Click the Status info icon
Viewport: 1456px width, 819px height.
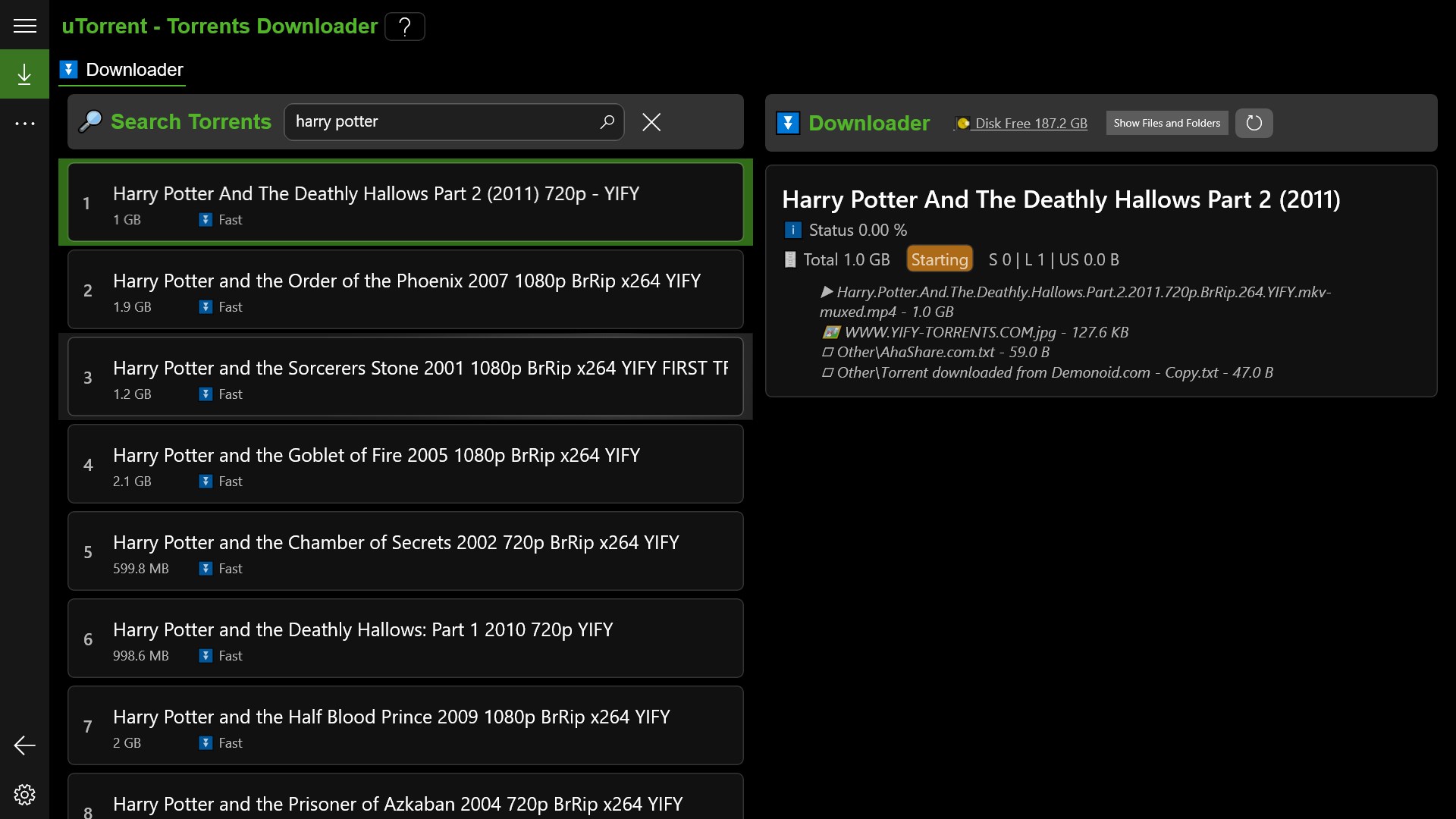pos(792,231)
